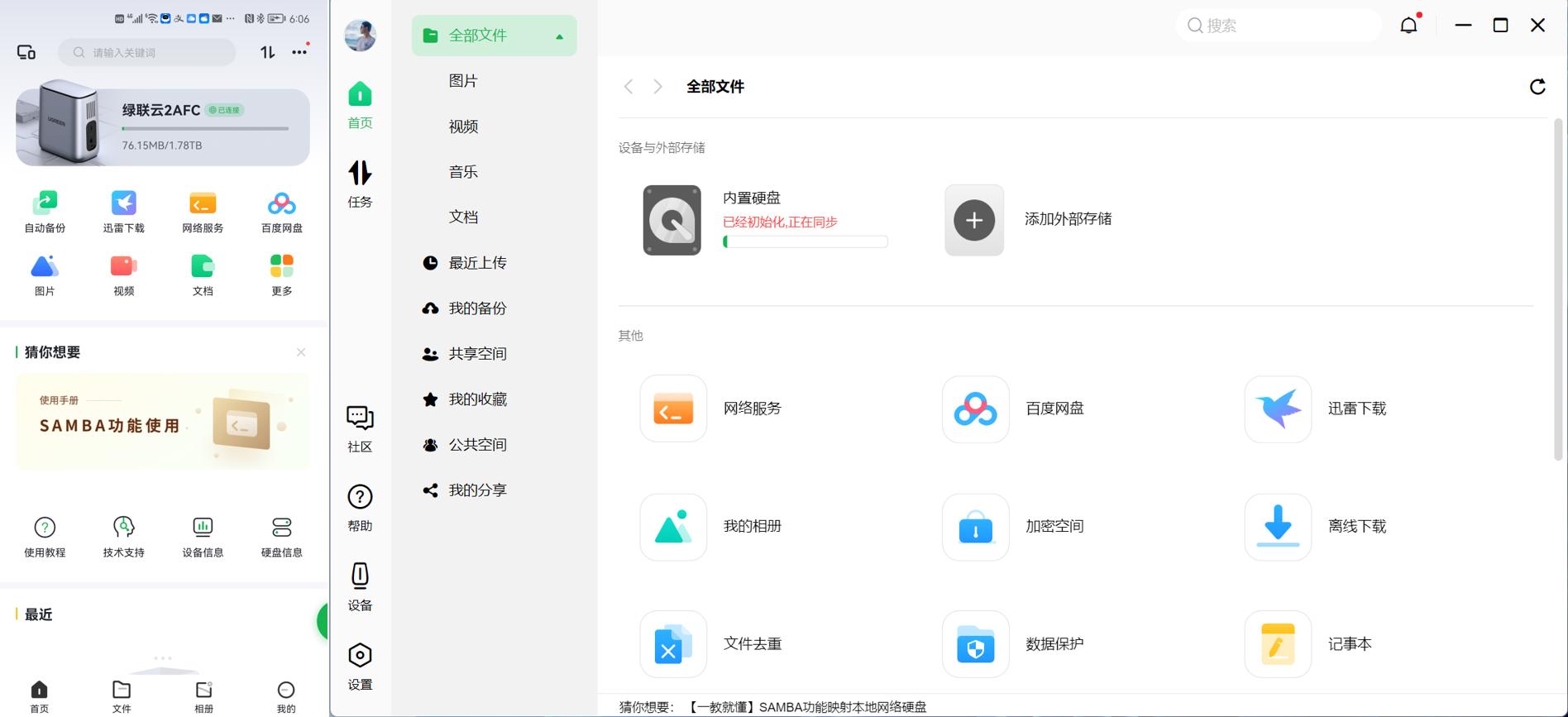
Task: Tap 自动备份 in the phone panel
Action: coord(45,212)
